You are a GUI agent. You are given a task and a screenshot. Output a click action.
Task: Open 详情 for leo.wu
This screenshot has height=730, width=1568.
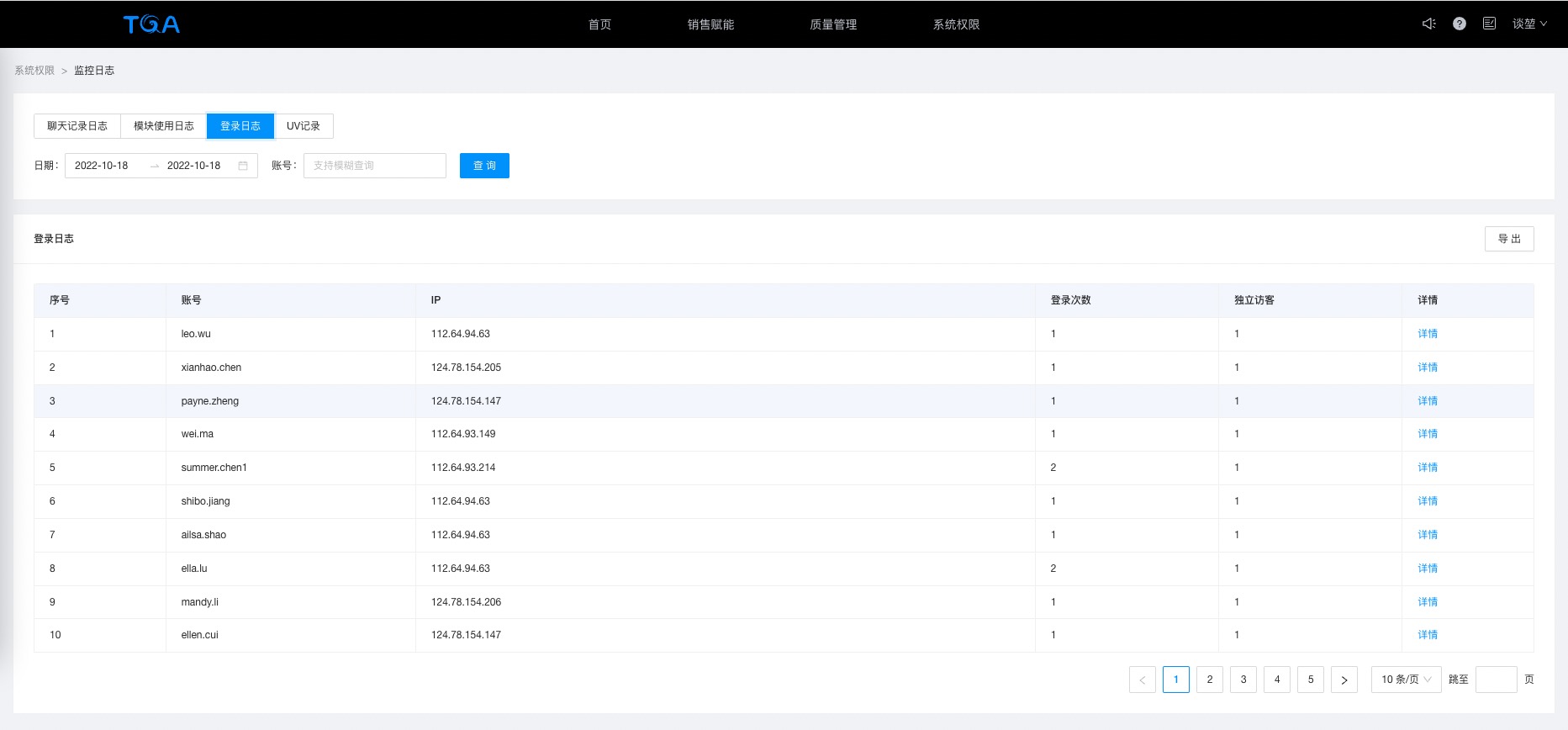(x=1428, y=334)
